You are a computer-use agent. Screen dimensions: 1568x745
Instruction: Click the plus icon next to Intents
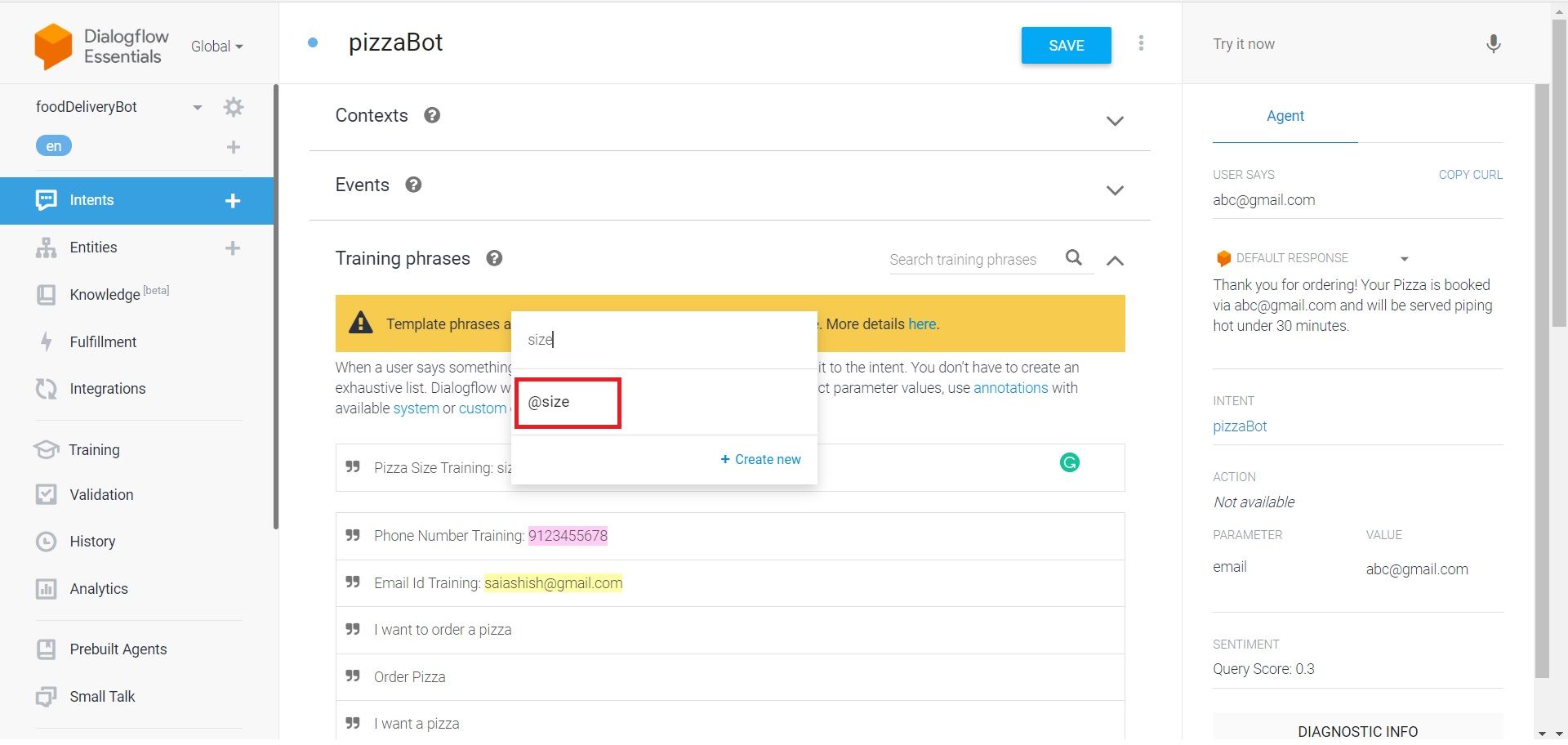click(x=233, y=201)
